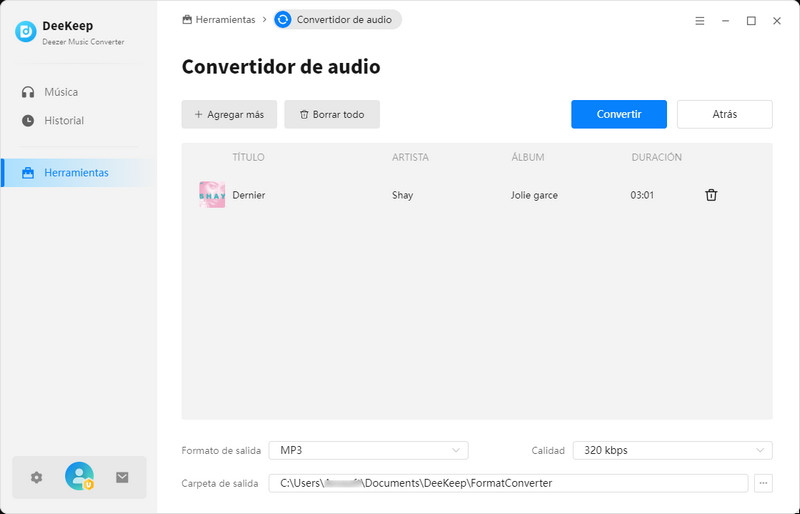The image size is (800, 514).
Task: Open the Música section
Action: tap(50, 92)
